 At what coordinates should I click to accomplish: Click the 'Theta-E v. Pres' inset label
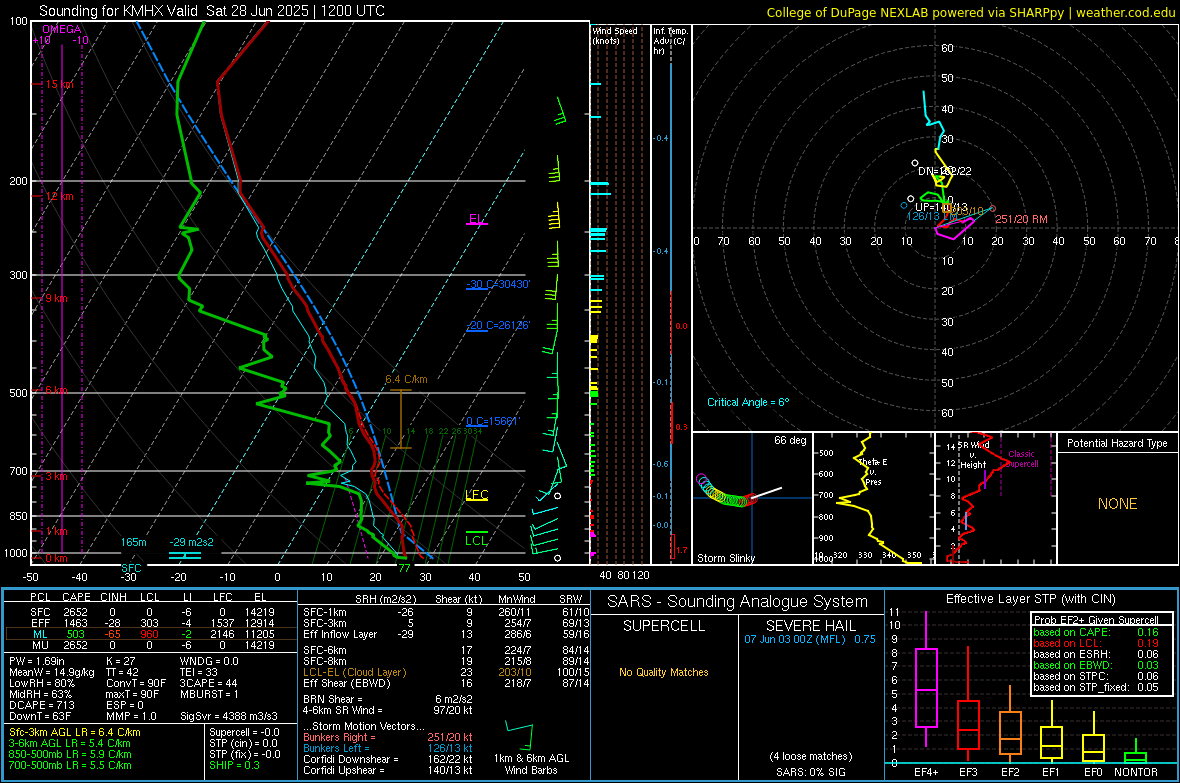[873, 472]
